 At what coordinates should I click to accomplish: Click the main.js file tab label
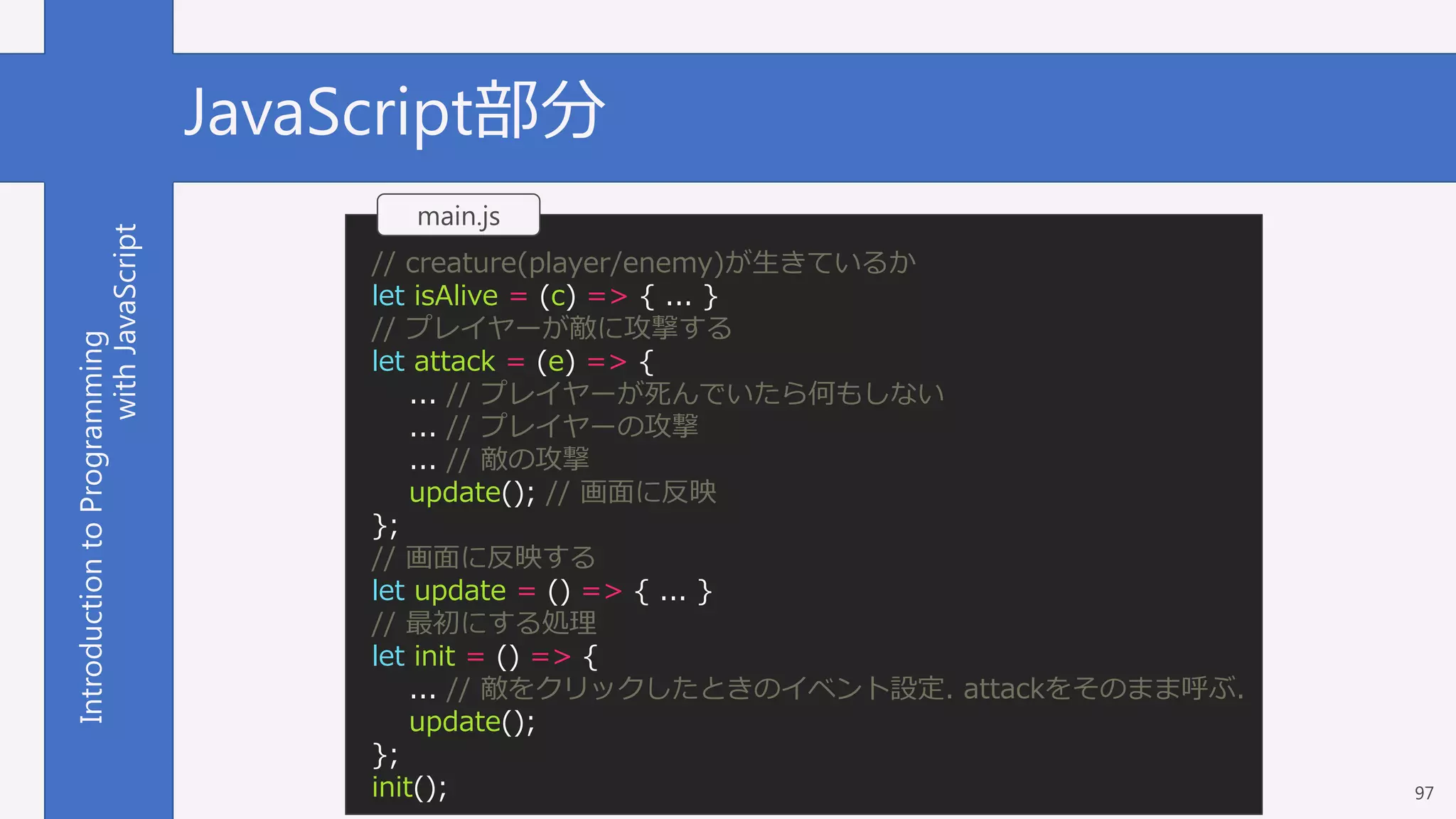click(459, 215)
